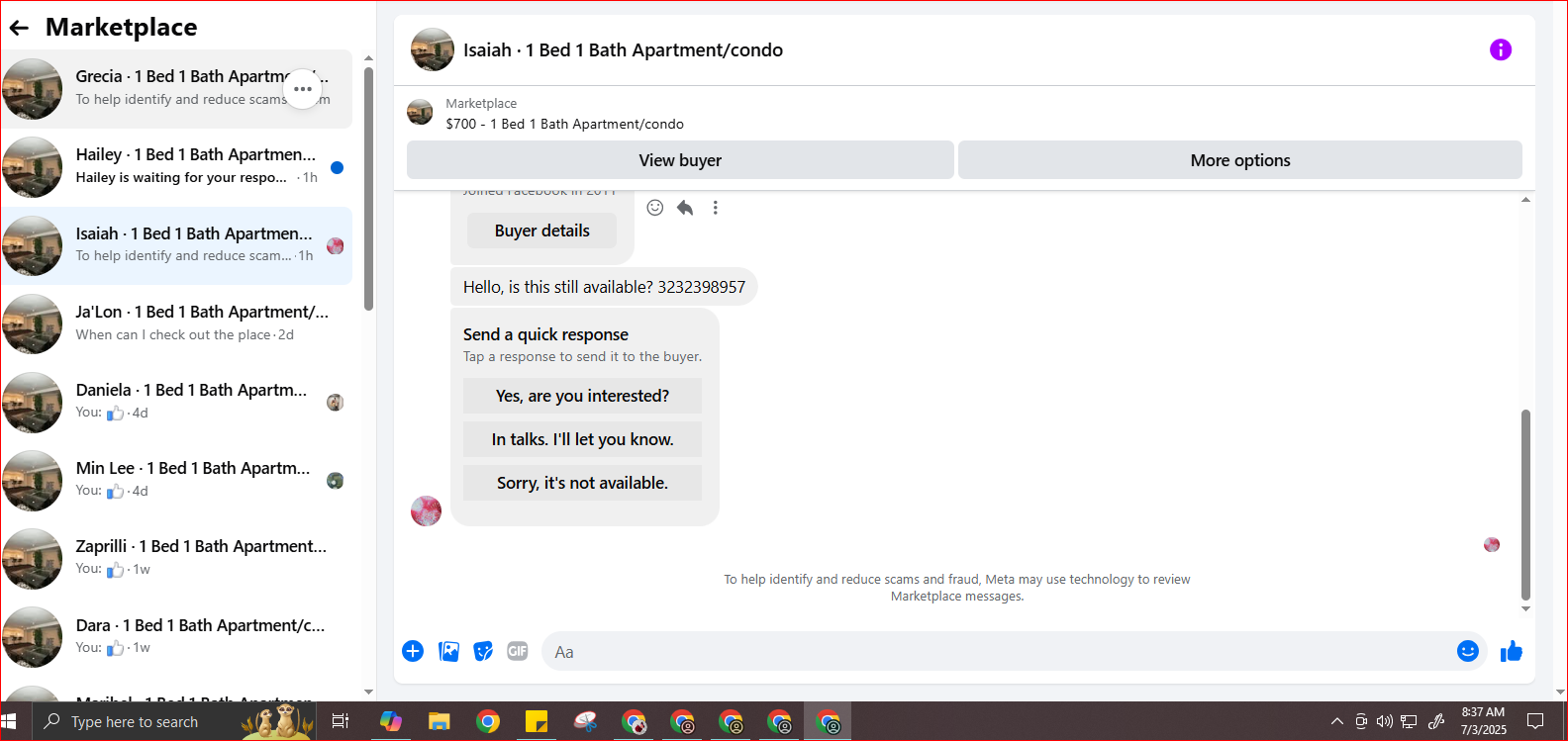The image size is (1568, 741).
Task: Click the conversation list scrollbar thumb
Action: (x=368, y=188)
